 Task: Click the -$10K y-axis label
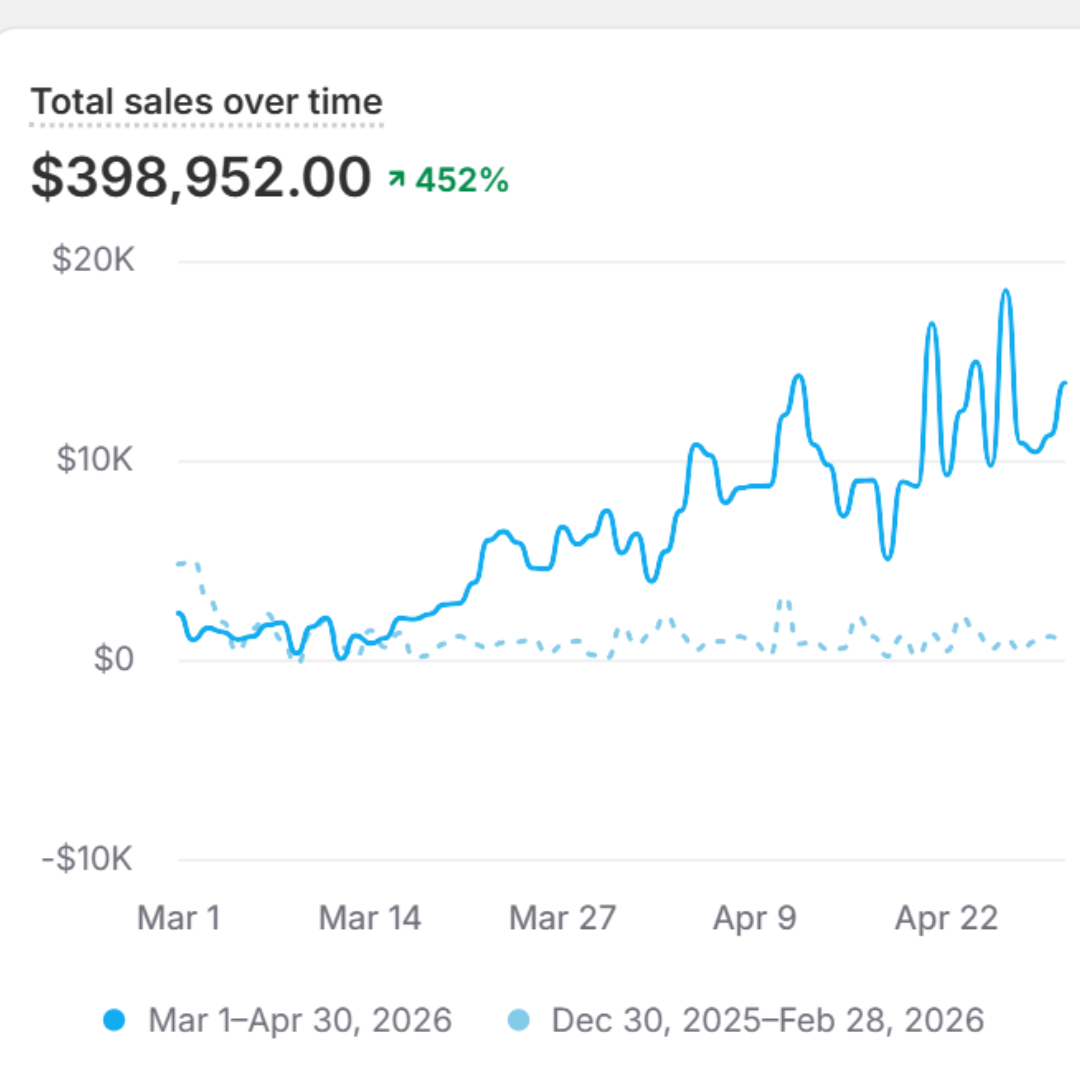point(87,858)
